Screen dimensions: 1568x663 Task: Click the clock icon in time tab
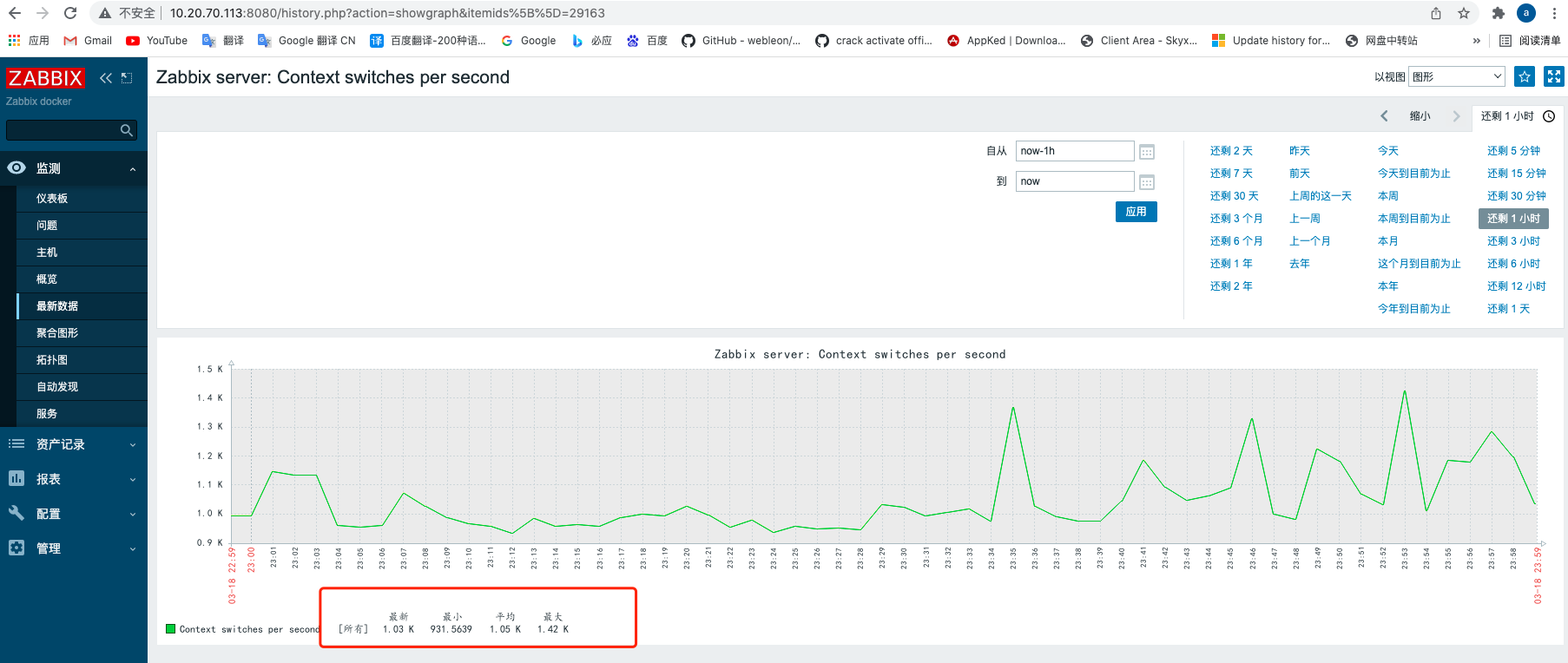[1549, 116]
